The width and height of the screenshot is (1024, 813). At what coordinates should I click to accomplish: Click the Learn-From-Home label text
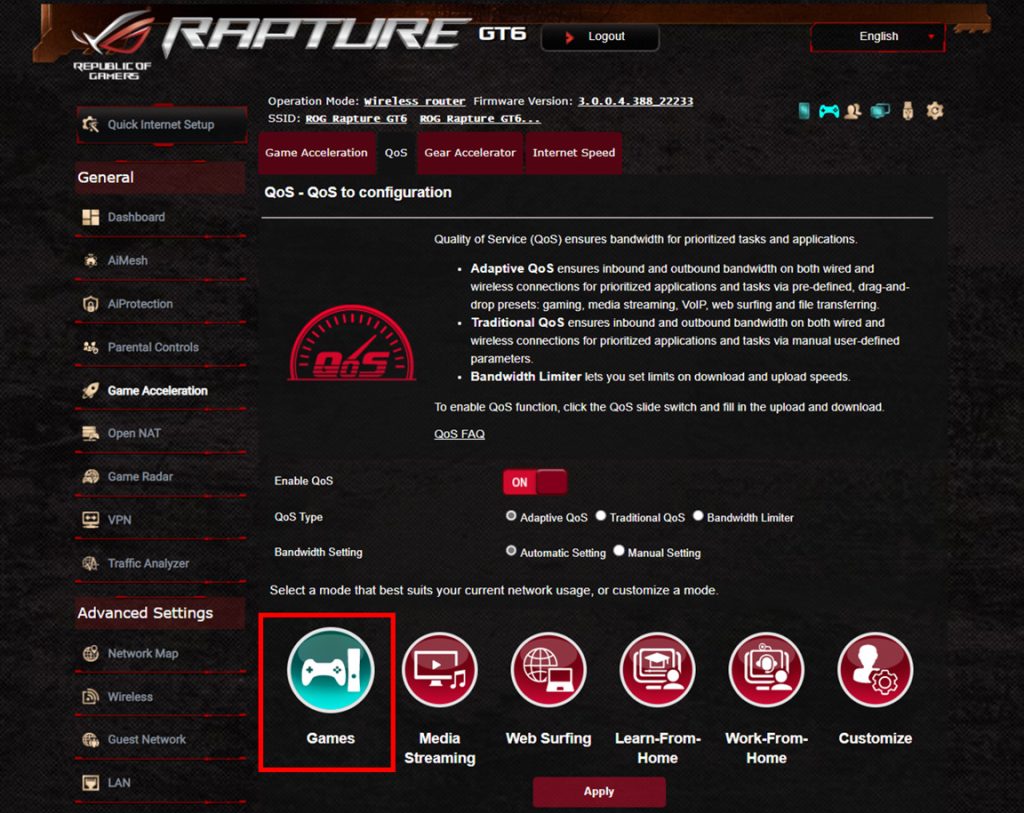point(658,748)
